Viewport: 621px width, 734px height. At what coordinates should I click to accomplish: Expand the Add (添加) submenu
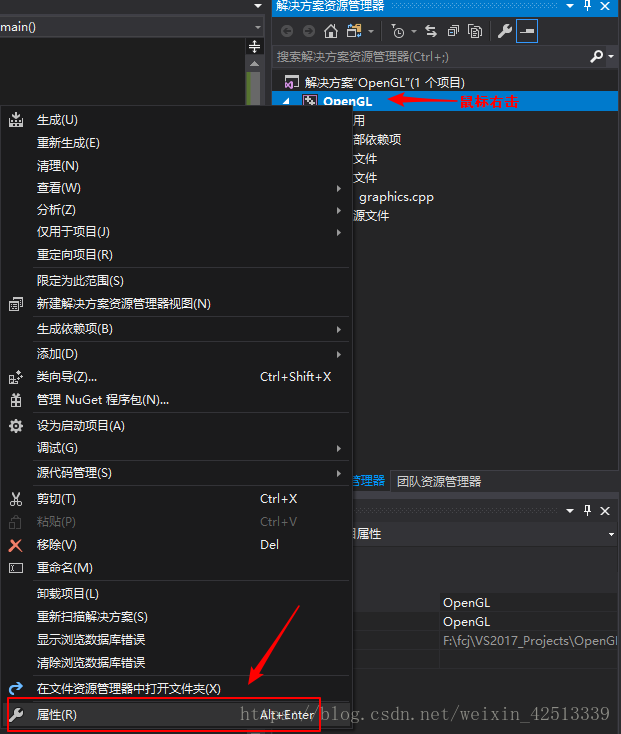point(176,354)
